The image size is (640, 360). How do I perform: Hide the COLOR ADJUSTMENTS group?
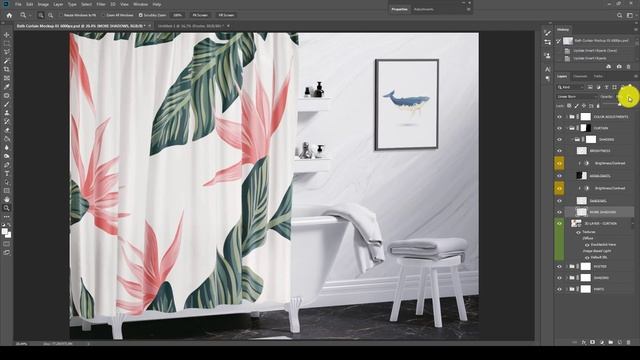[560, 117]
